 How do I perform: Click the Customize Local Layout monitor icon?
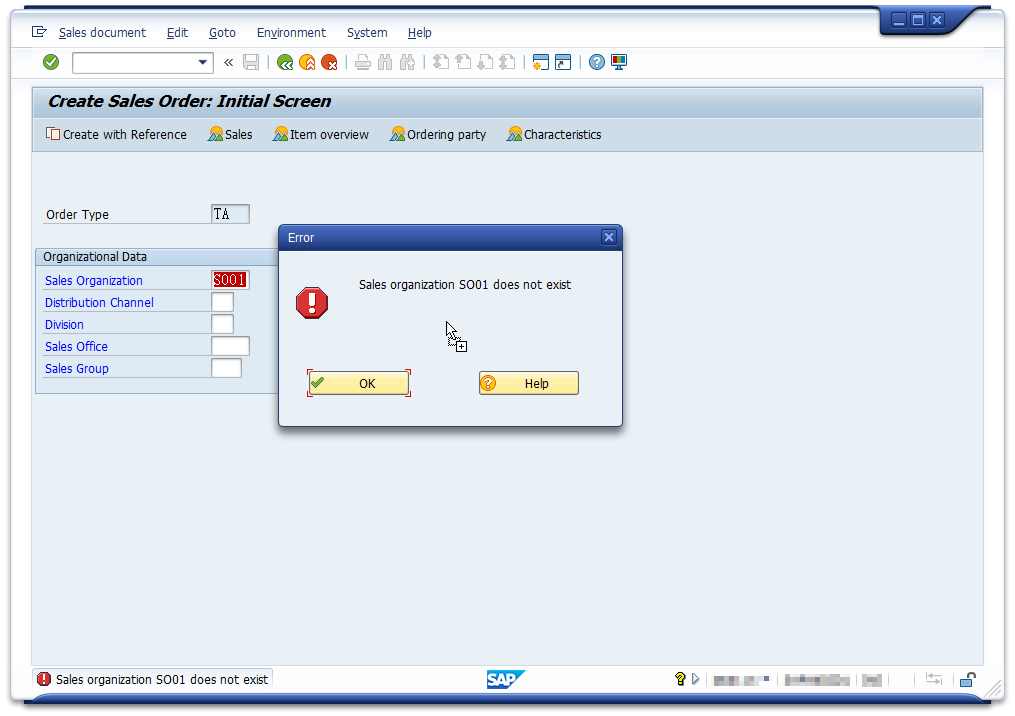click(619, 62)
